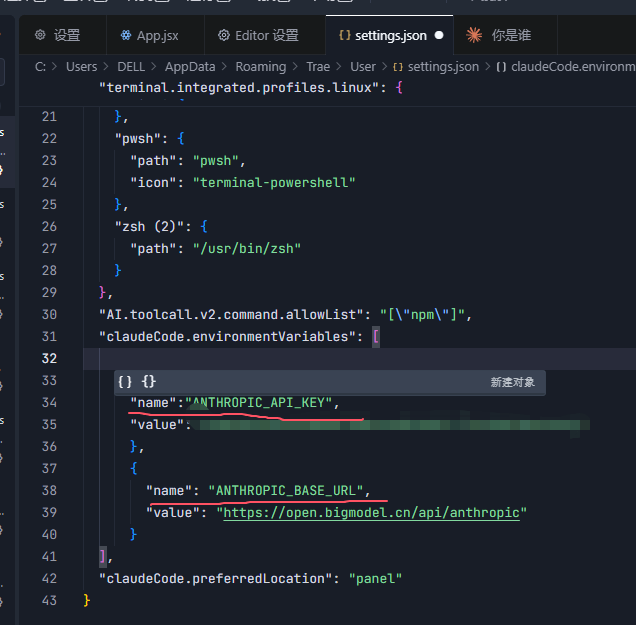Viewport: 636px width, 625px height.
Task: Click the gear icon on the 设置 tab
Action: click(40, 35)
